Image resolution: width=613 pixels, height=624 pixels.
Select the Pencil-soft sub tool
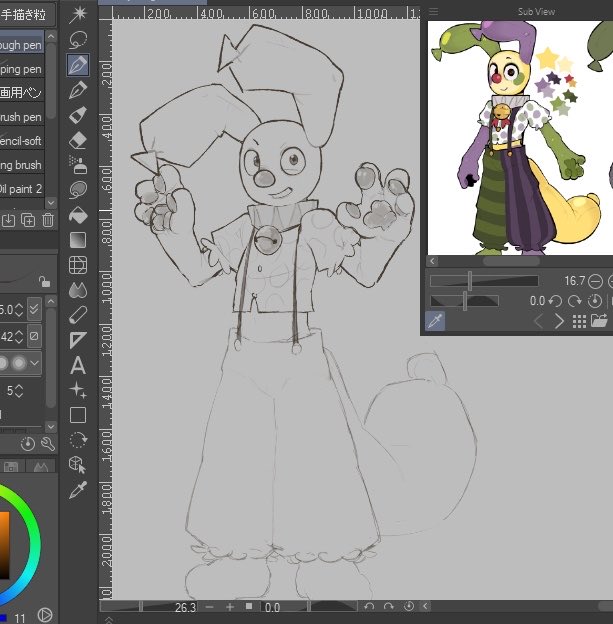click(x=21, y=140)
